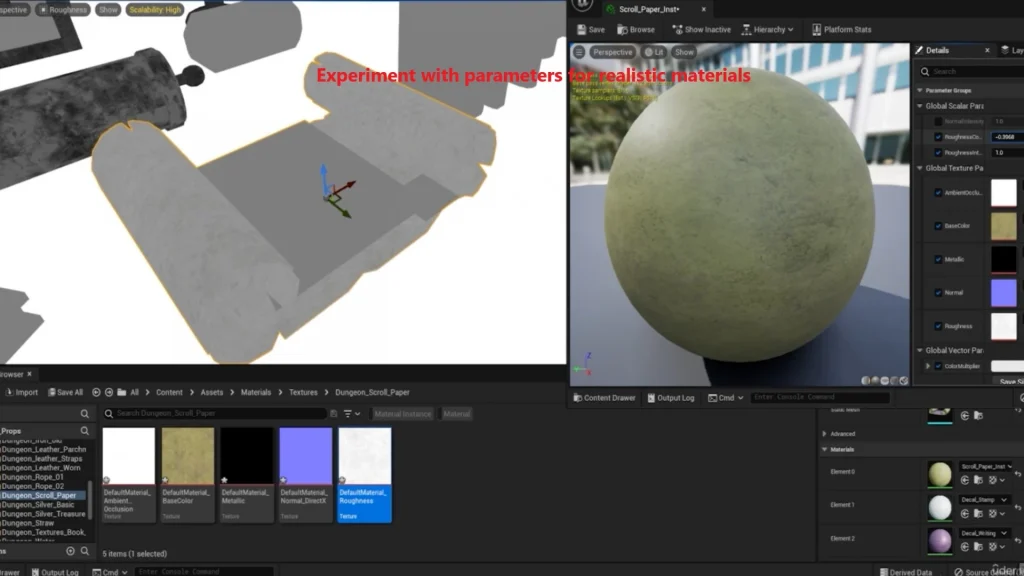This screenshot has width=1024, height=576.
Task: Toggle the RoughnessContrast parameter checkbox
Action: (x=938, y=137)
